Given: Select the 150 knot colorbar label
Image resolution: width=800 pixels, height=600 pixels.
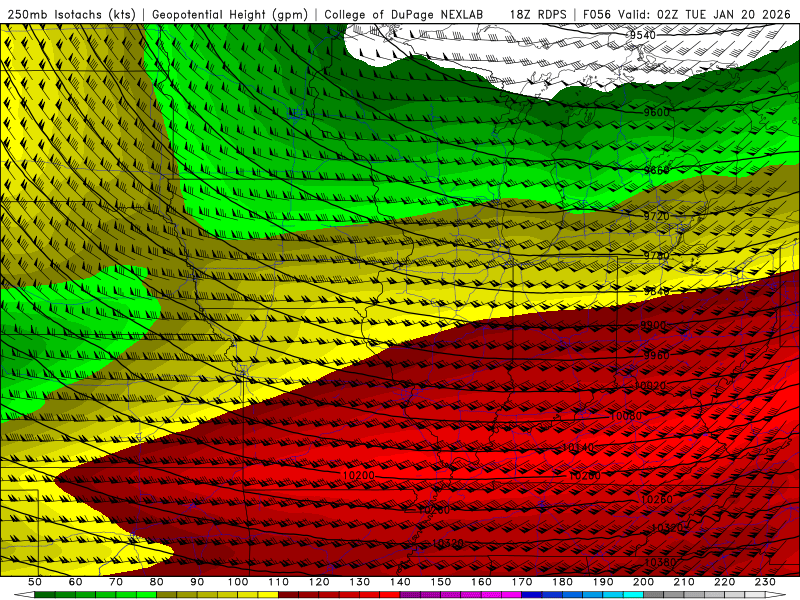Looking at the screenshot, I should tap(441, 582).
